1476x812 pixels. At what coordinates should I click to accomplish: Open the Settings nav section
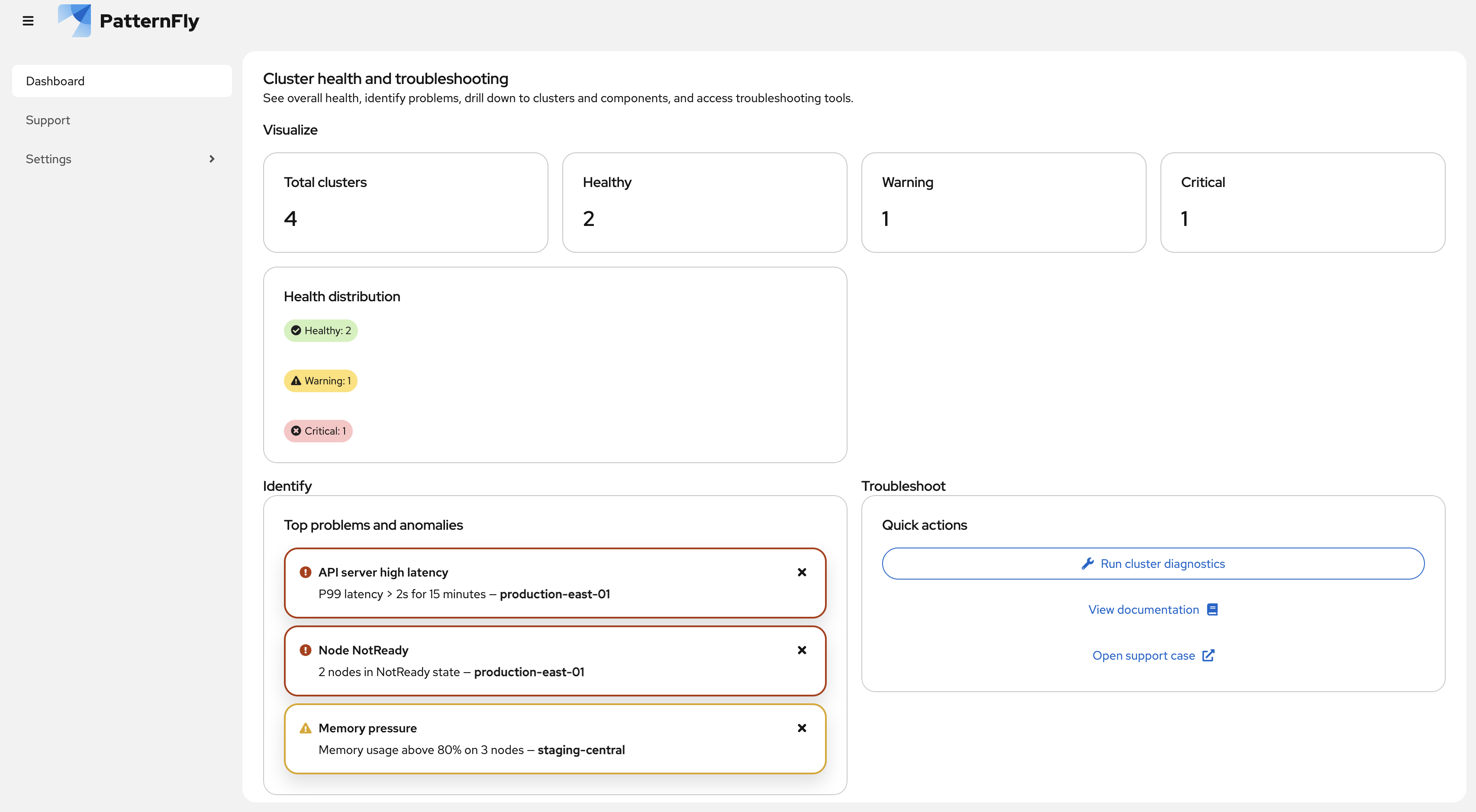point(49,159)
